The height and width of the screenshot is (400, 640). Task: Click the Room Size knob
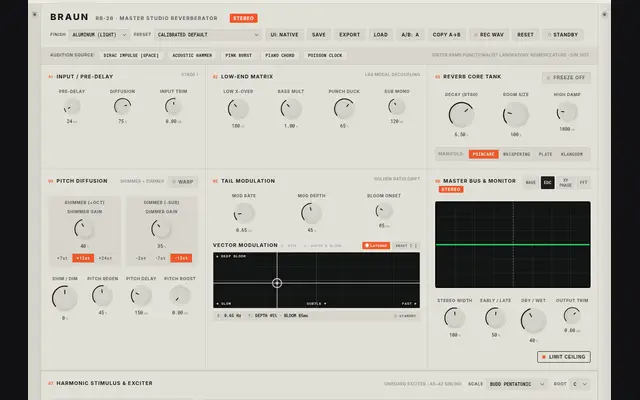click(x=516, y=114)
